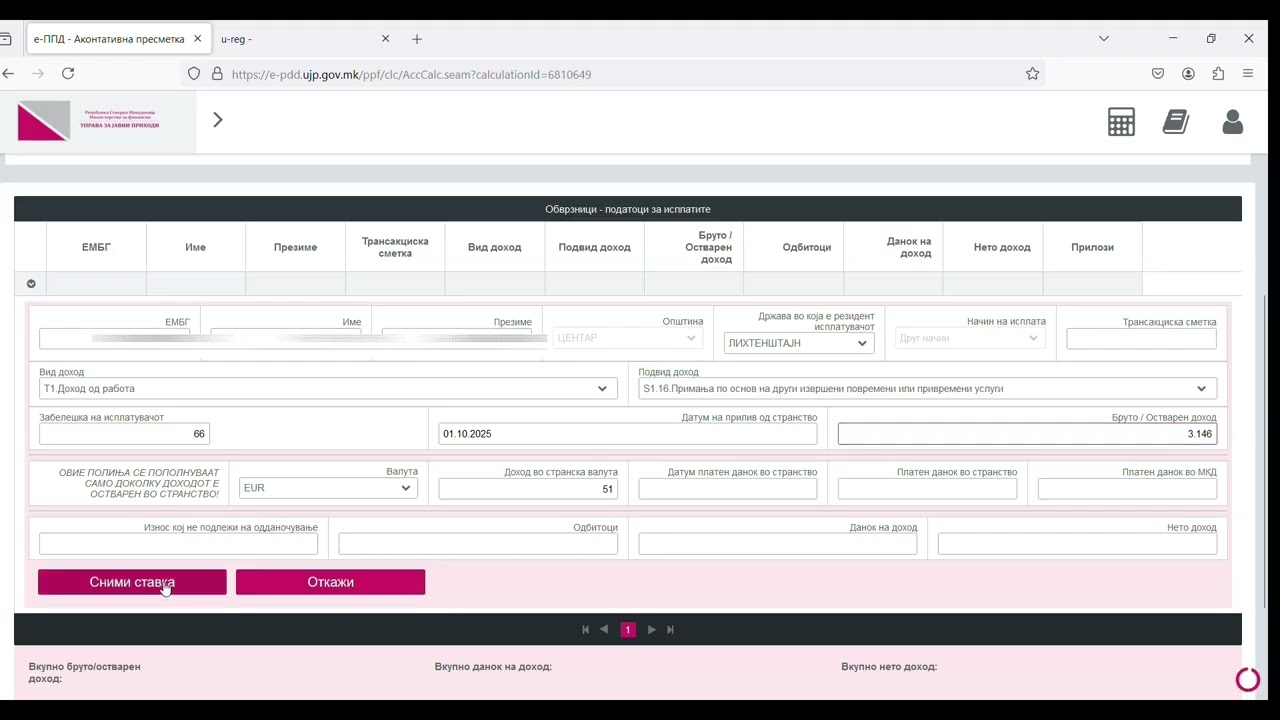The height and width of the screenshot is (720, 1280).
Task: Open the Општина ЦЕНТАР dropdown
Action: 628,338
